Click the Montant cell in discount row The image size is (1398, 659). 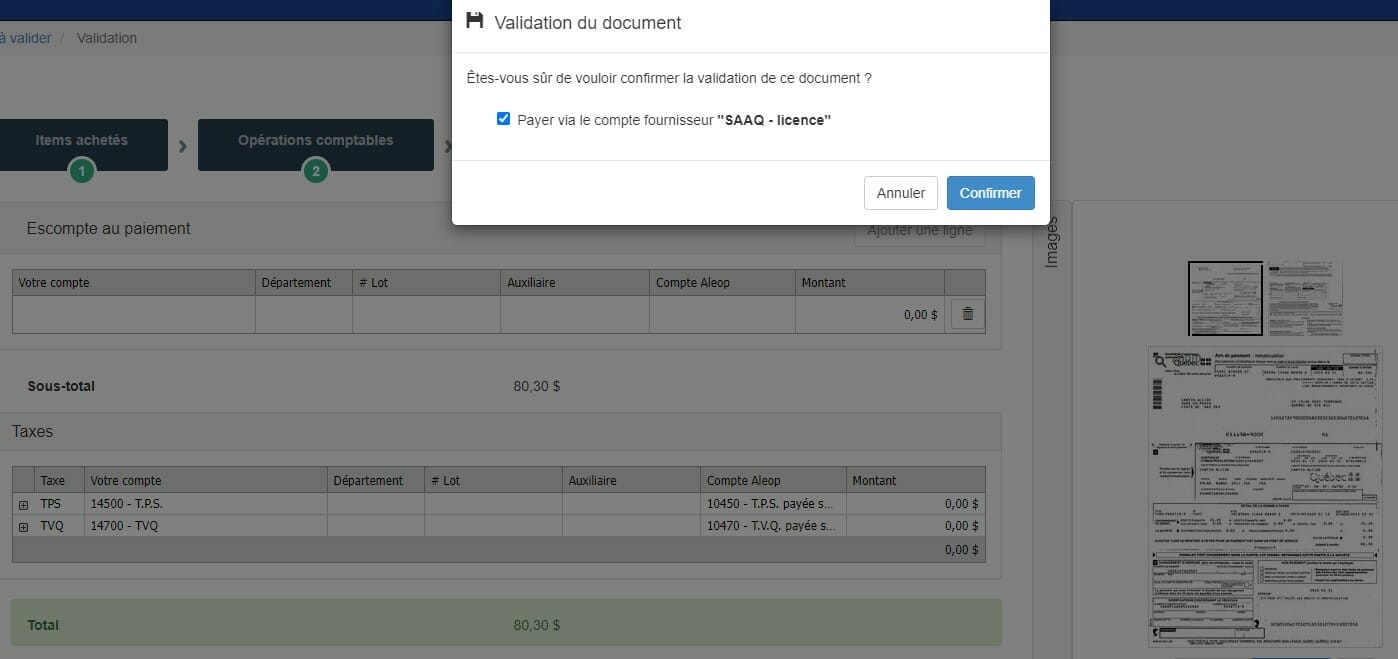tap(869, 314)
